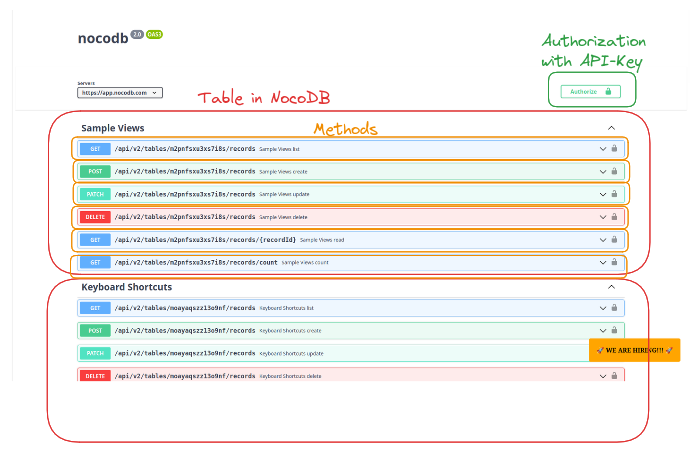Click 'Sample Views list' description text
This screenshot has height=452, width=699.
(280, 149)
